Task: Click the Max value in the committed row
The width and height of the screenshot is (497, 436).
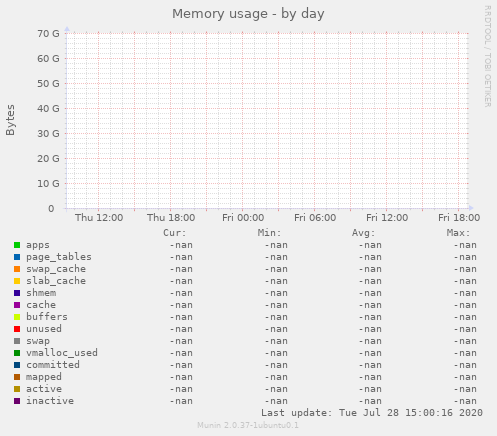Action: (465, 365)
